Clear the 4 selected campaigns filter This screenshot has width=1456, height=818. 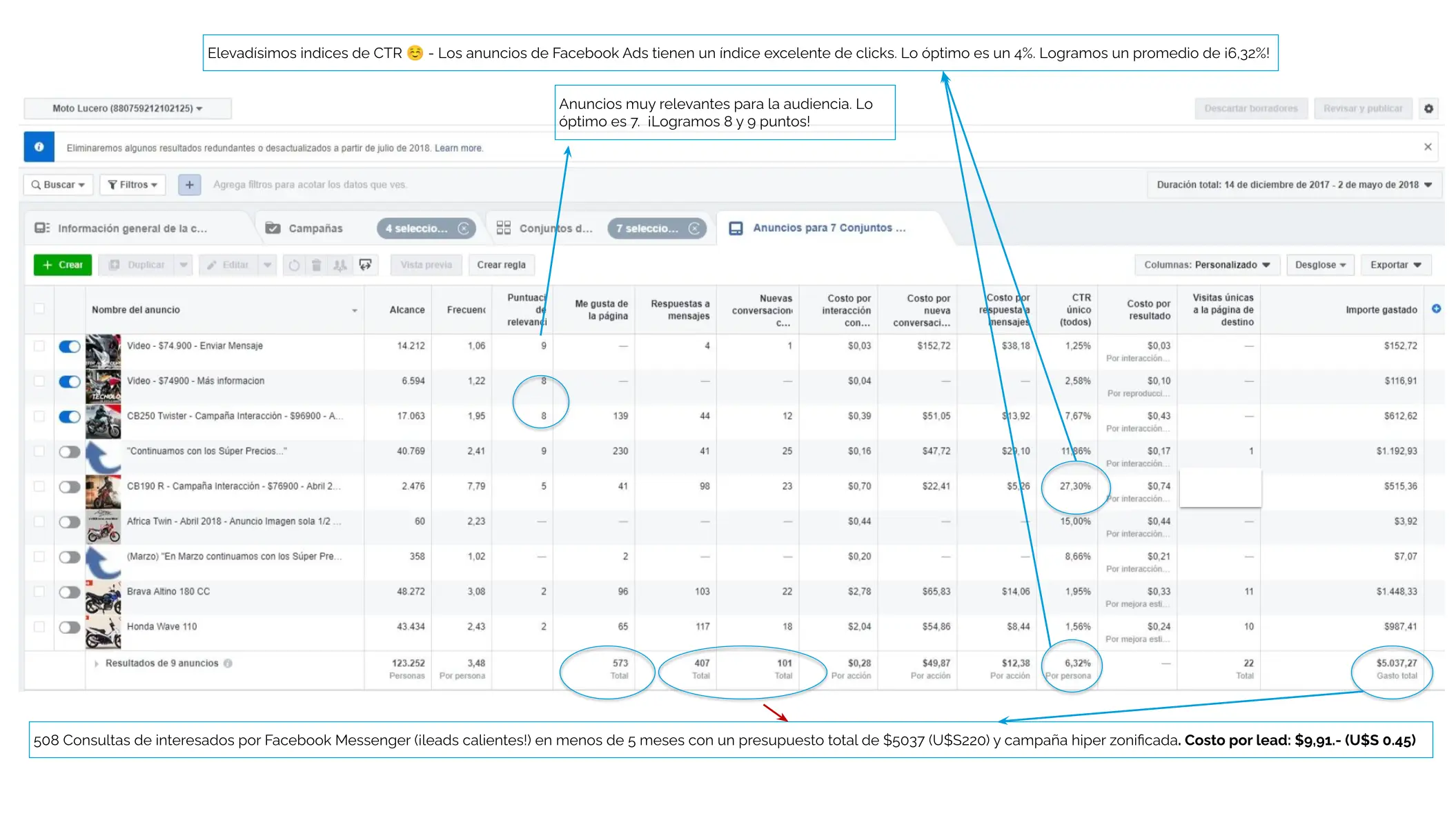[x=464, y=228]
